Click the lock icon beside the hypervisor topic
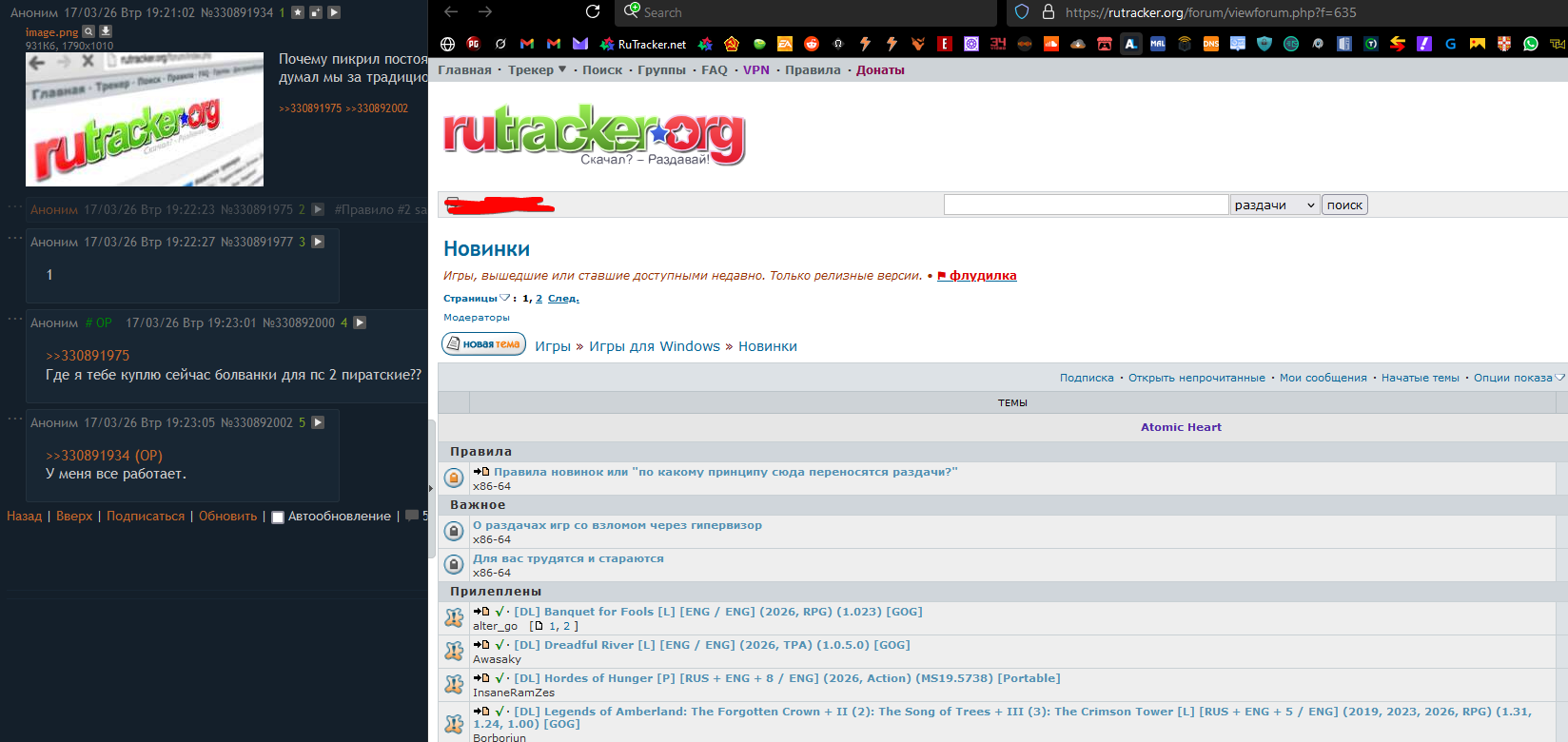The image size is (1568, 742). coord(455,531)
